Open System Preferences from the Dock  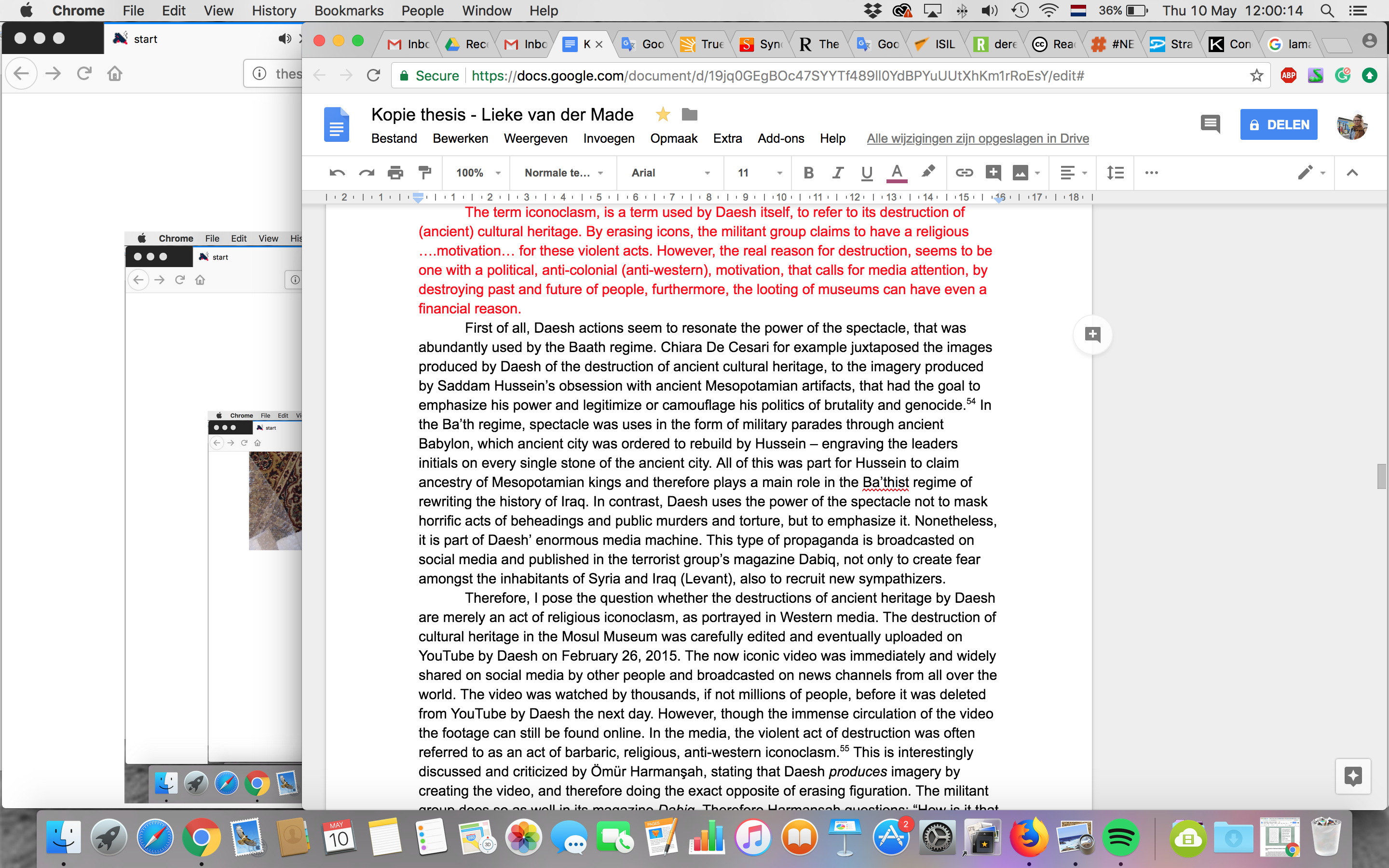[936, 838]
